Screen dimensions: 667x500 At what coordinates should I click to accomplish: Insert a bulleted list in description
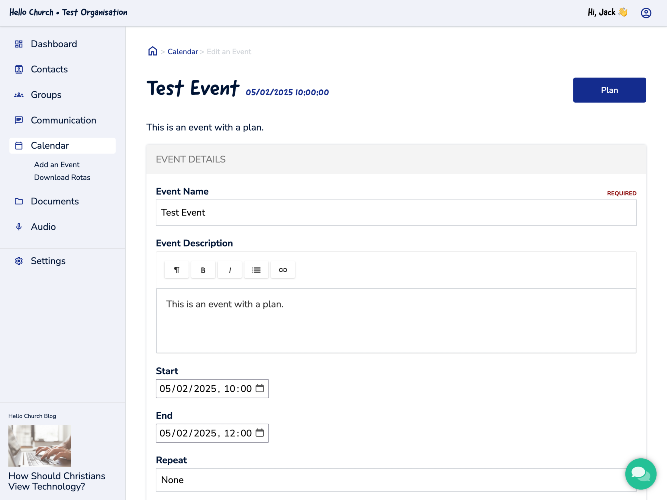[x=256, y=270]
